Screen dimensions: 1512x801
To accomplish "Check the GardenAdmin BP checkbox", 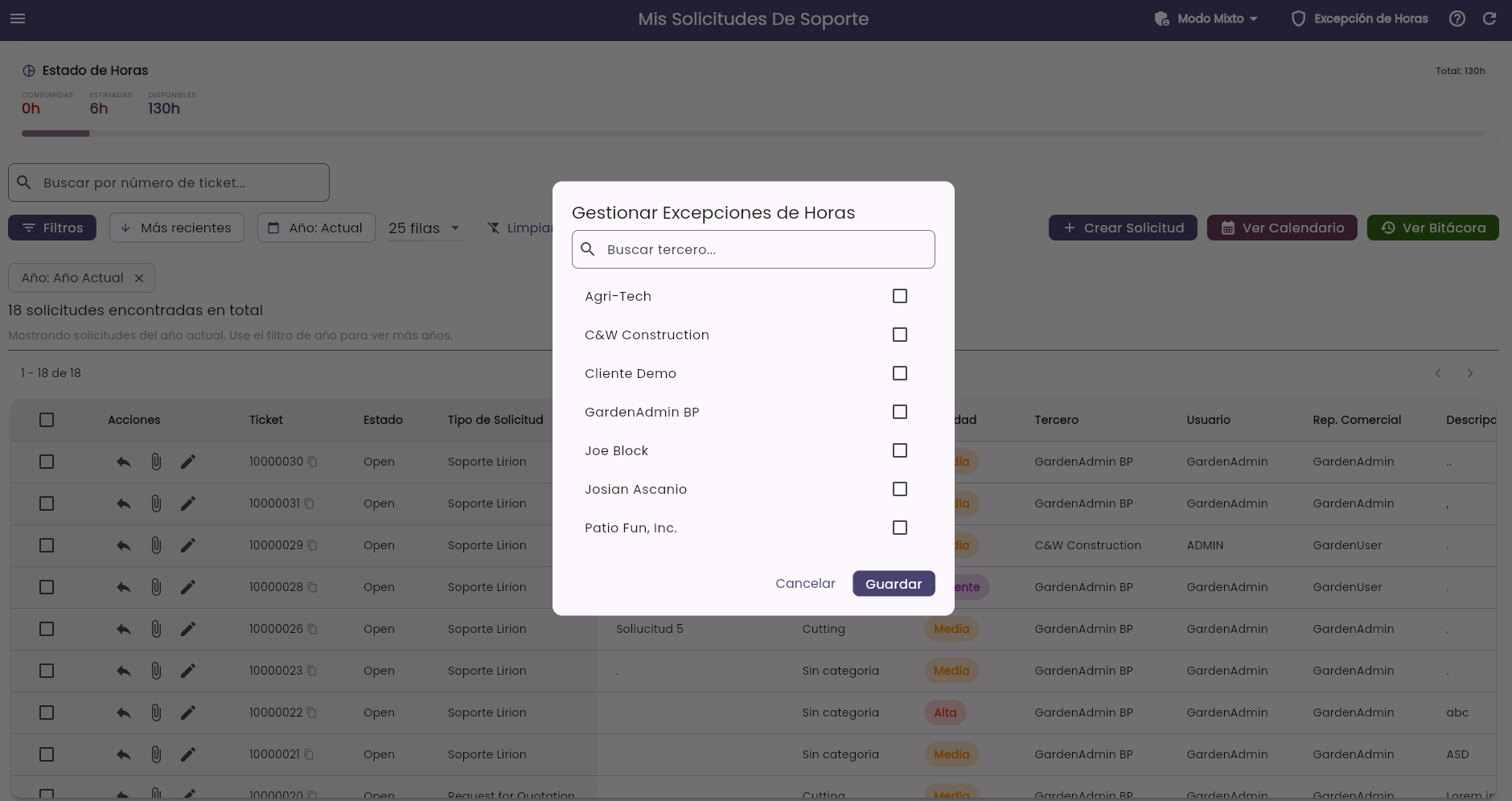I will pos(900,412).
